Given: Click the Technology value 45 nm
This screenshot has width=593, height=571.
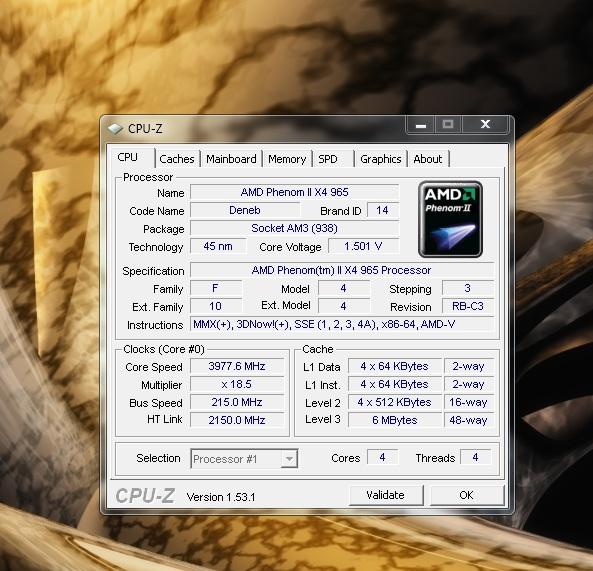Looking at the screenshot, I should click(x=218, y=246).
